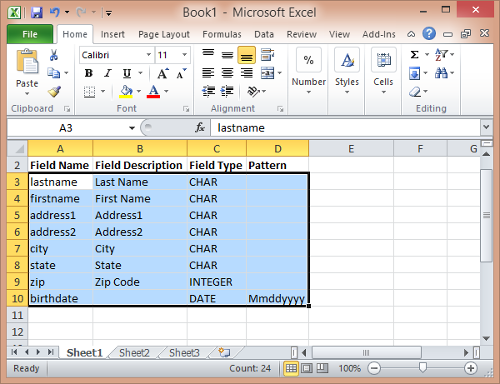Click the Copy icon
The height and width of the screenshot is (384, 500).
pos(53,73)
